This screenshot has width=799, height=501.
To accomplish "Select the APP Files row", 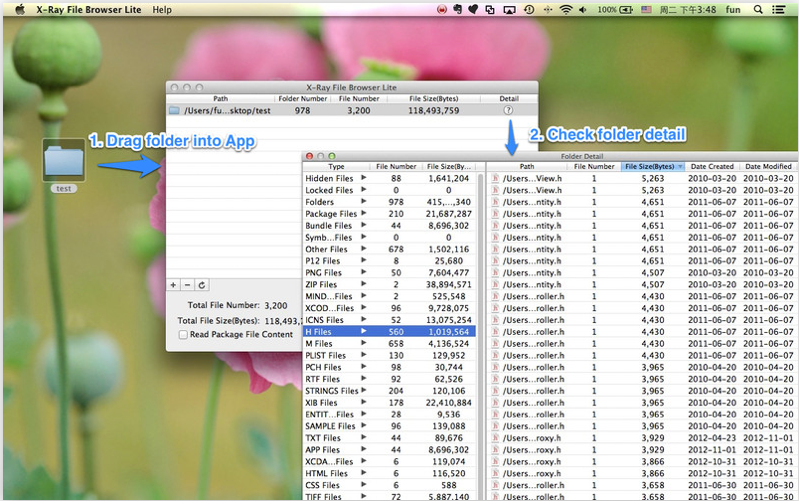I will click(390, 450).
